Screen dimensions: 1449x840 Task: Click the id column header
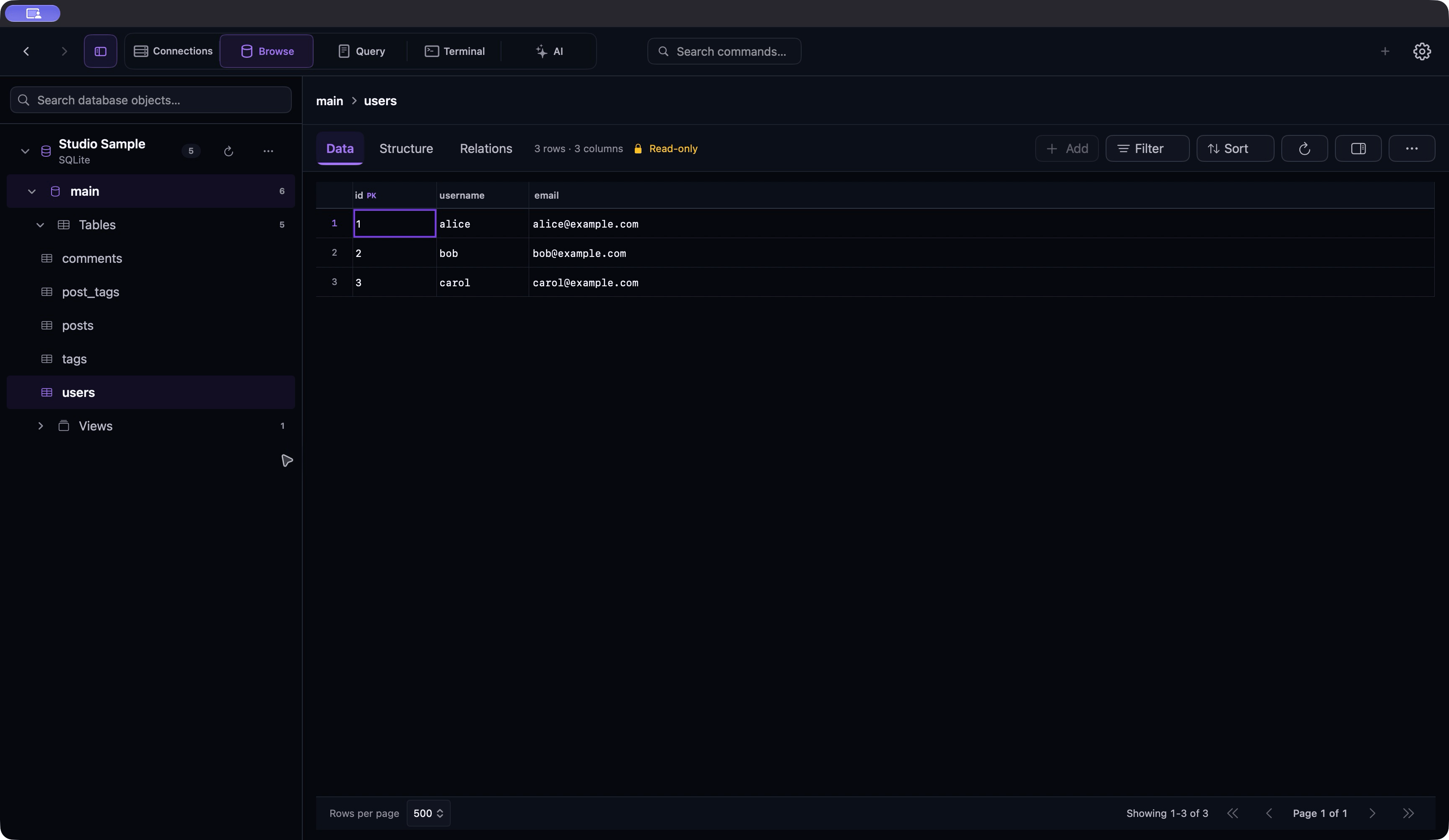click(395, 195)
